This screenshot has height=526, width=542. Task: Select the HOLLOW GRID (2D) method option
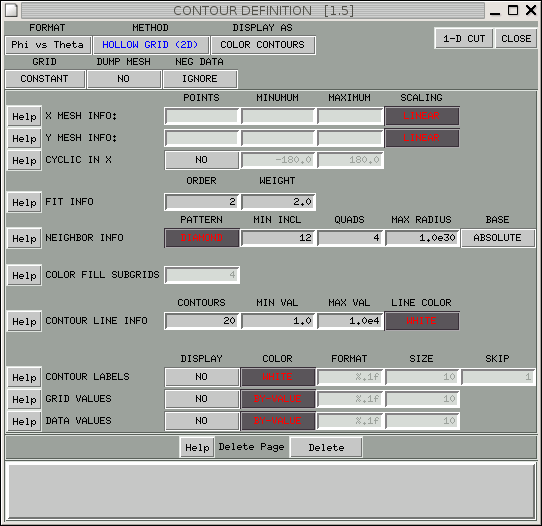[x=151, y=45]
